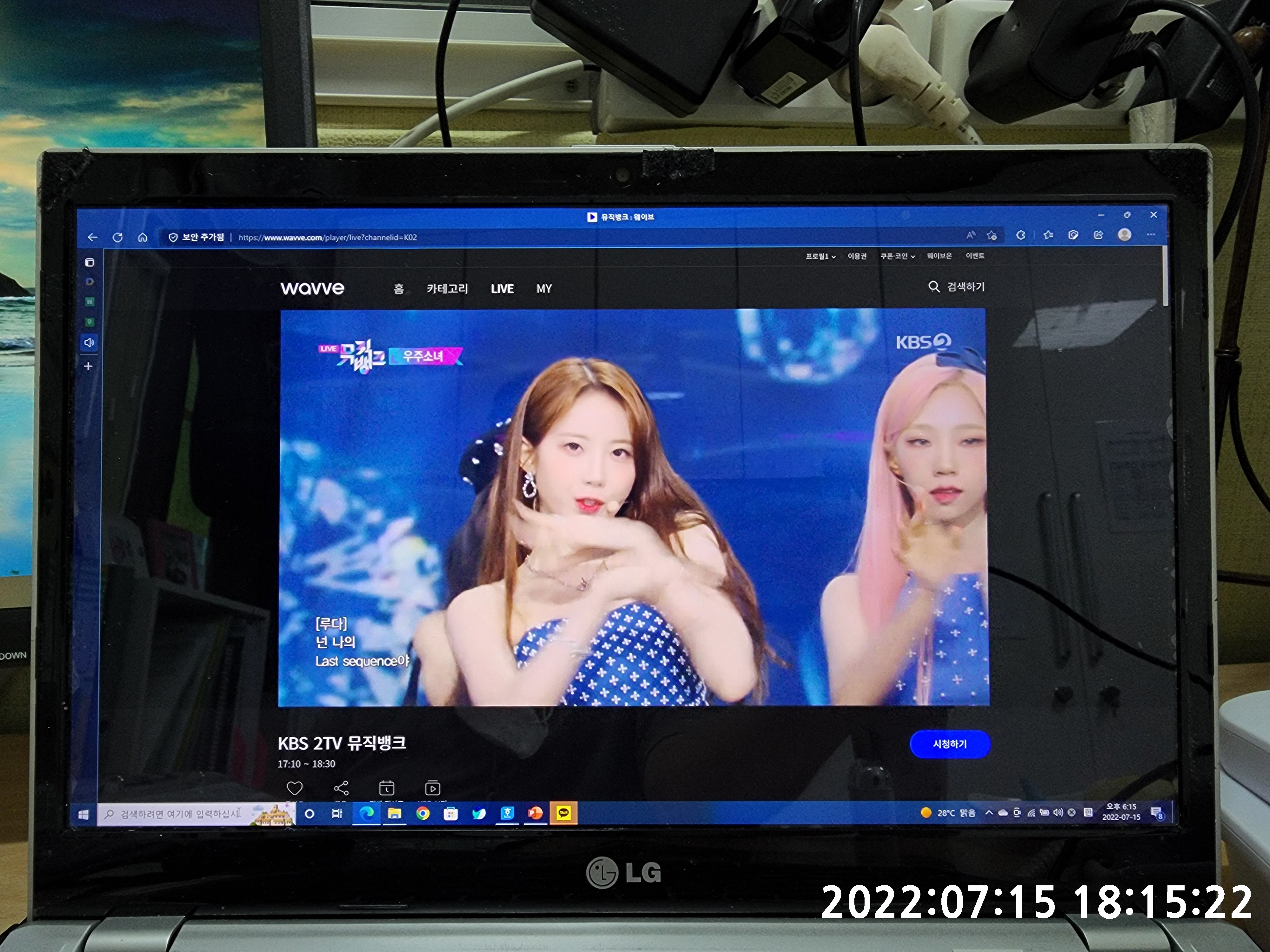This screenshot has height=952, width=1270.
Task: Open the 카테고리 menu
Action: (447, 289)
